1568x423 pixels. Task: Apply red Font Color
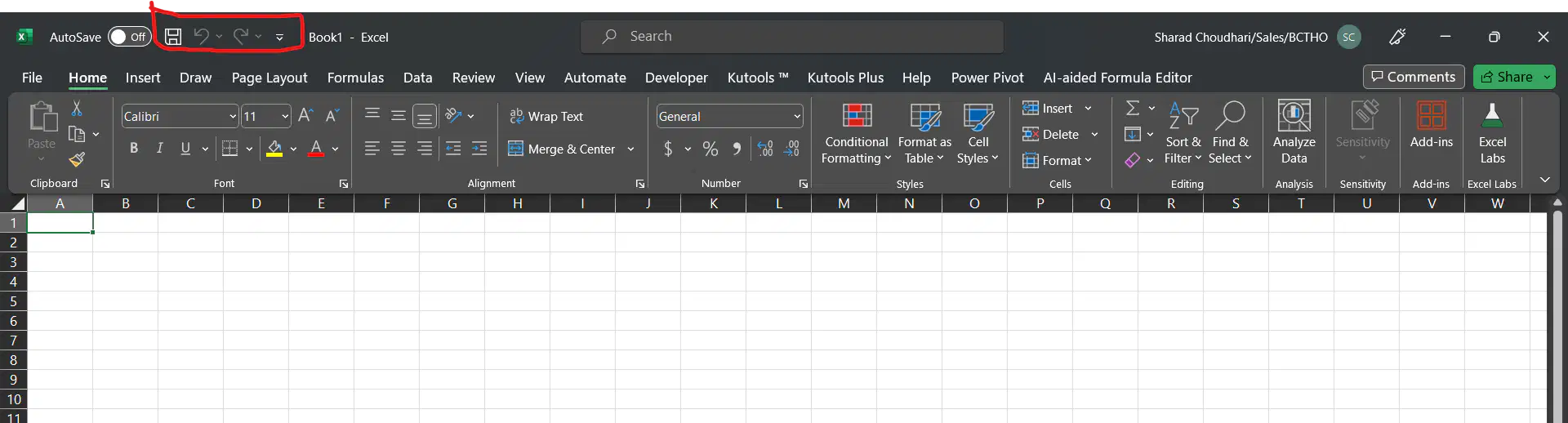coord(316,149)
